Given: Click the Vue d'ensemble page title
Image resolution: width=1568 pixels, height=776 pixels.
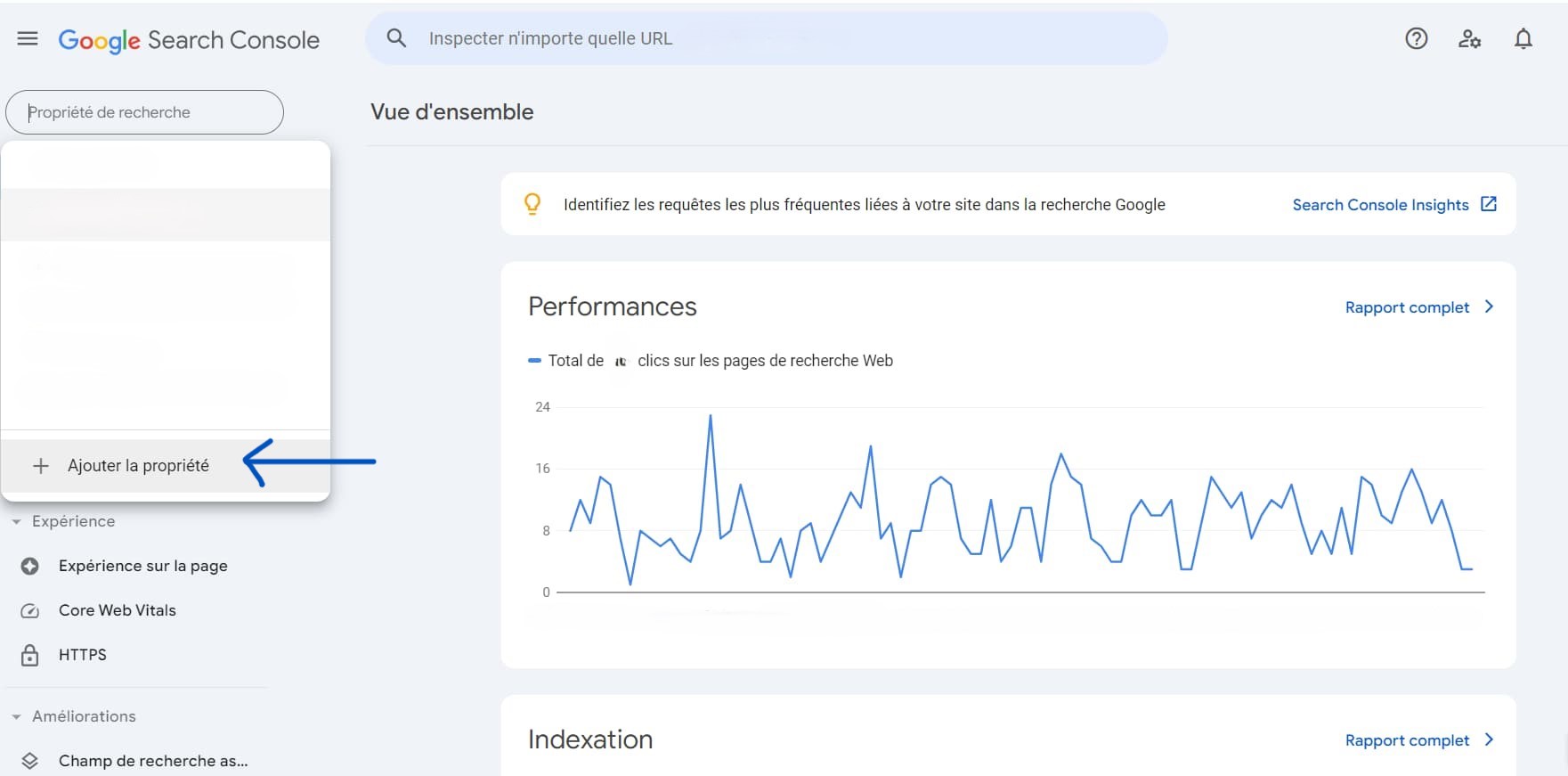Looking at the screenshot, I should pyautogui.click(x=452, y=112).
